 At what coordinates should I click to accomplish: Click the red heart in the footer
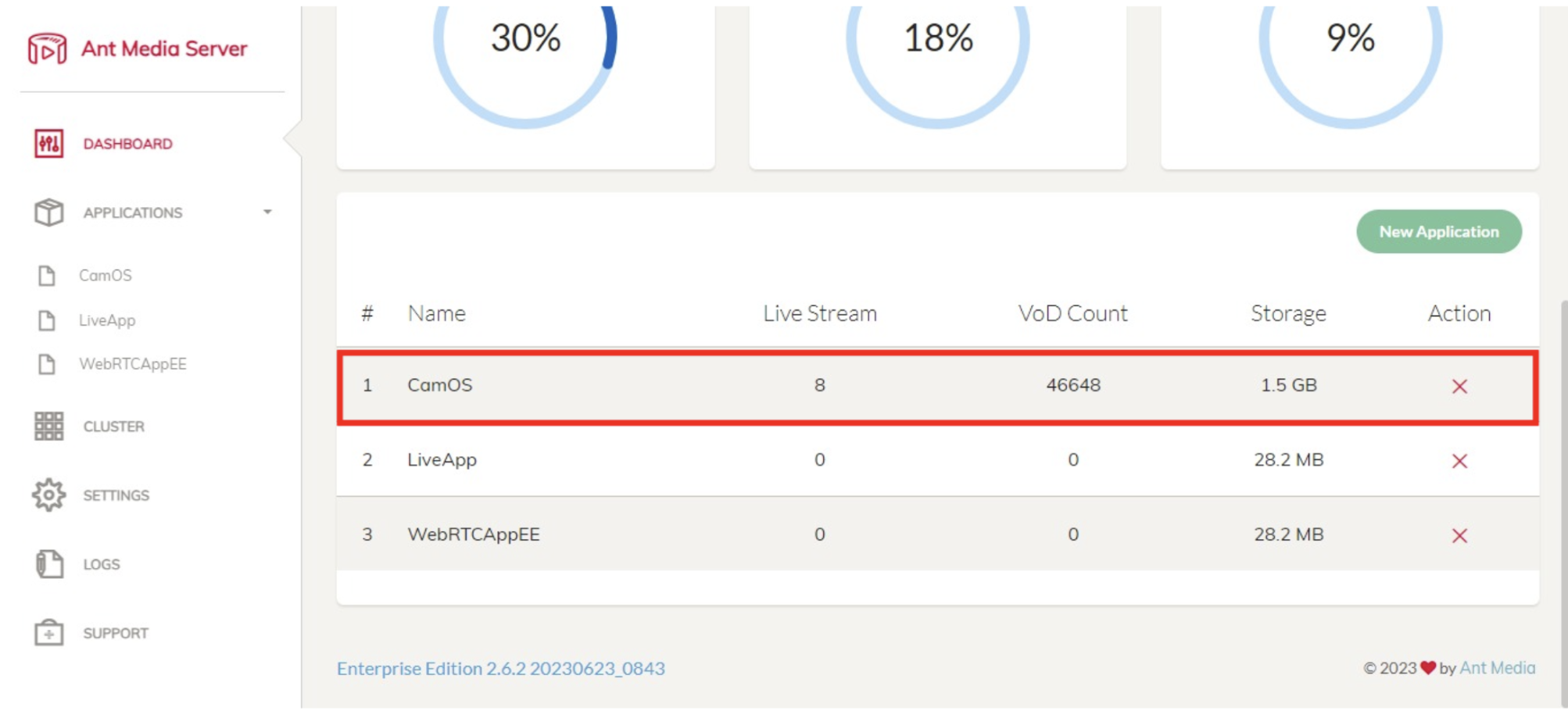point(1428,668)
